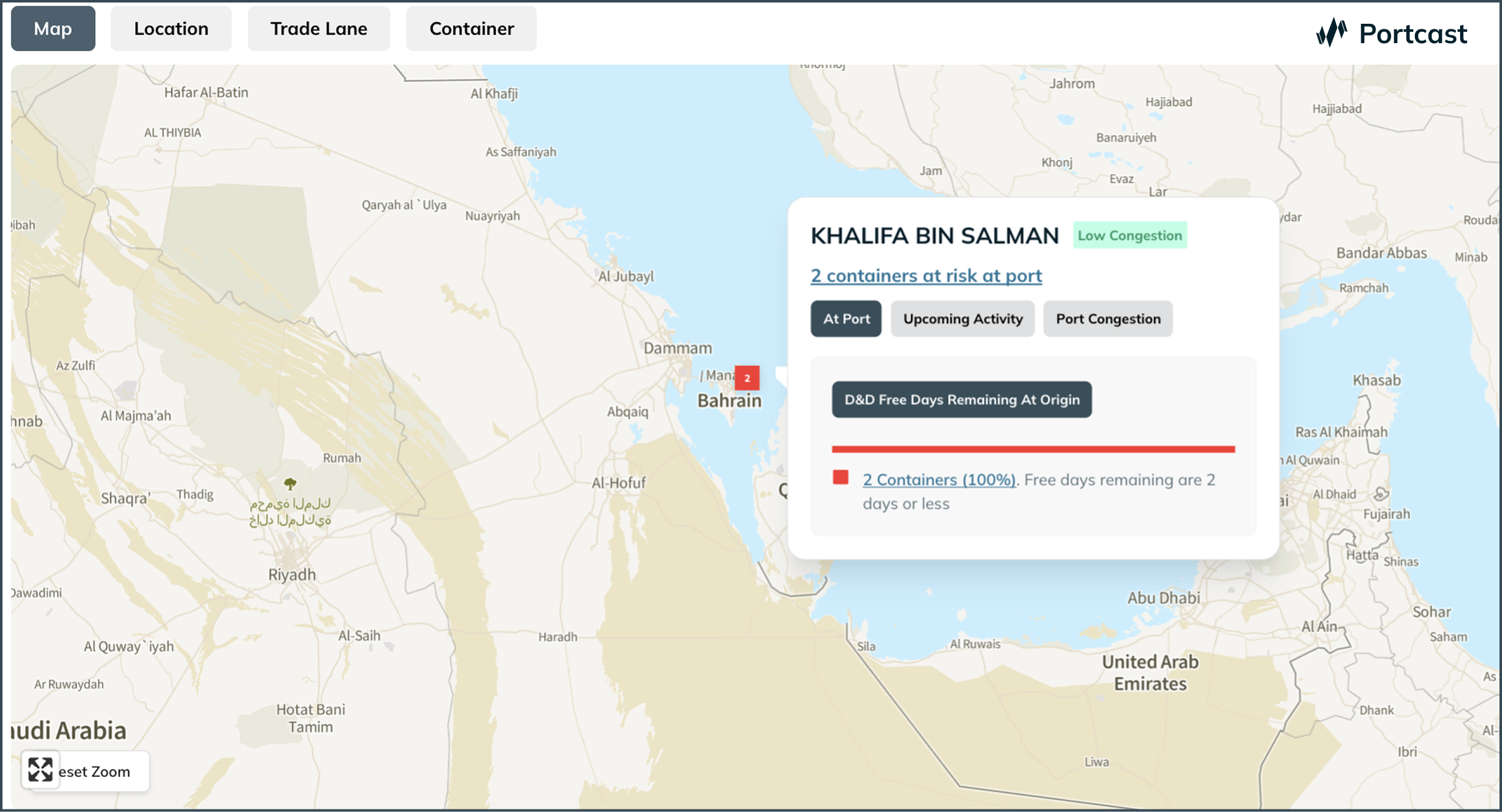Click the 2 Containers (100%) link
The height and width of the screenshot is (812, 1502).
click(x=939, y=480)
